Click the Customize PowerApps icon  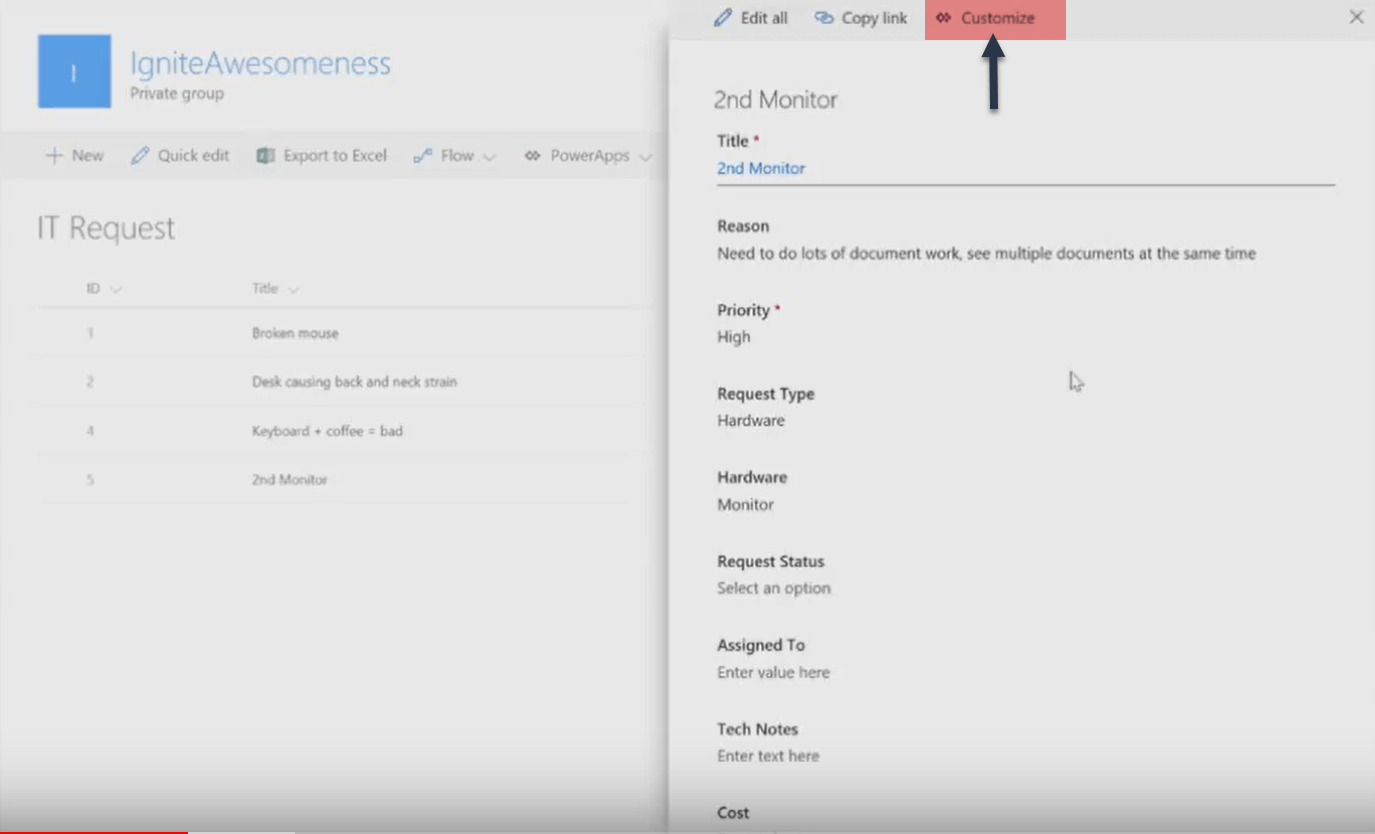[943, 18]
